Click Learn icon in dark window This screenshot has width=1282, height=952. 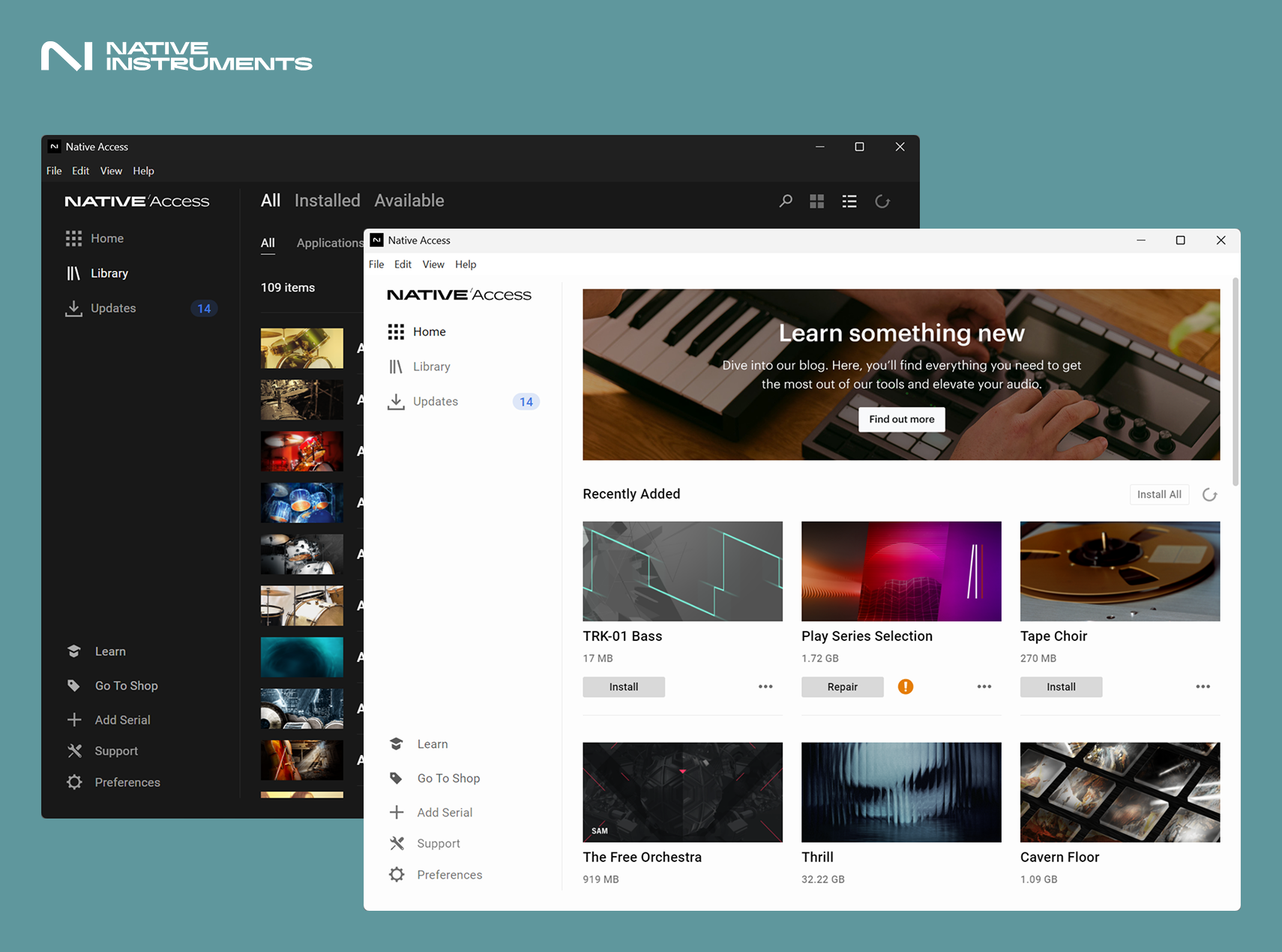pyautogui.click(x=73, y=651)
